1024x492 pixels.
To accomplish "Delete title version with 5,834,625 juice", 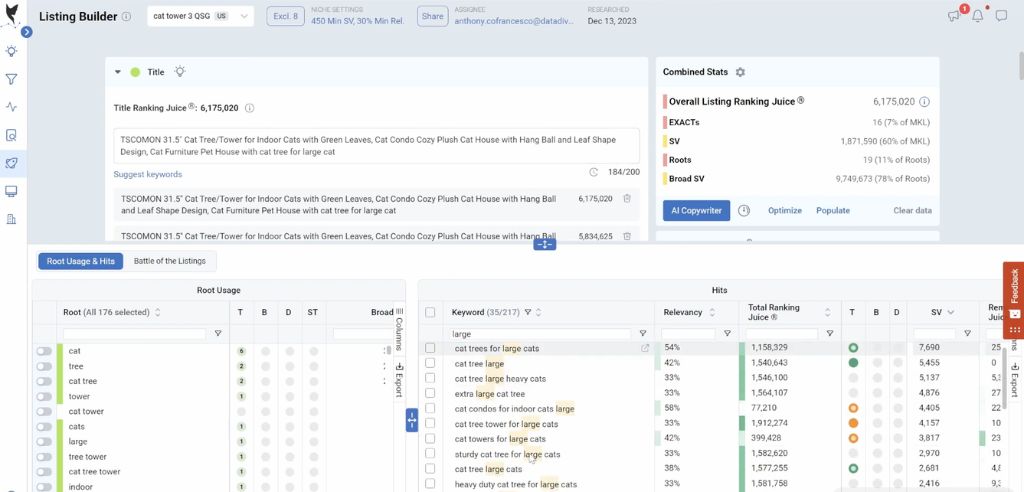I will 627,236.
